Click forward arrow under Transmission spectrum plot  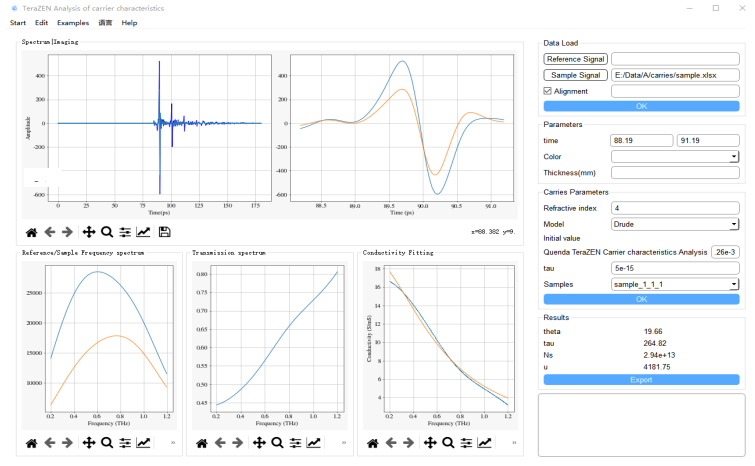238,443
